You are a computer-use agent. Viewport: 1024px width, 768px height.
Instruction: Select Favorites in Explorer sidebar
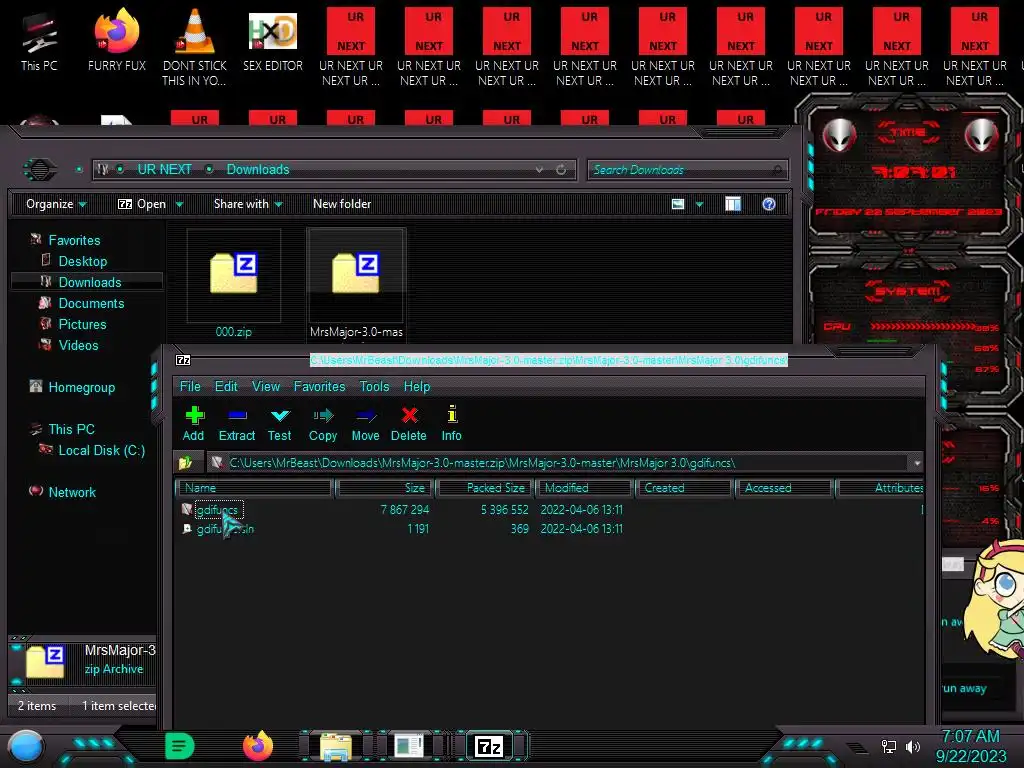pyautogui.click(x=74, y=240)
